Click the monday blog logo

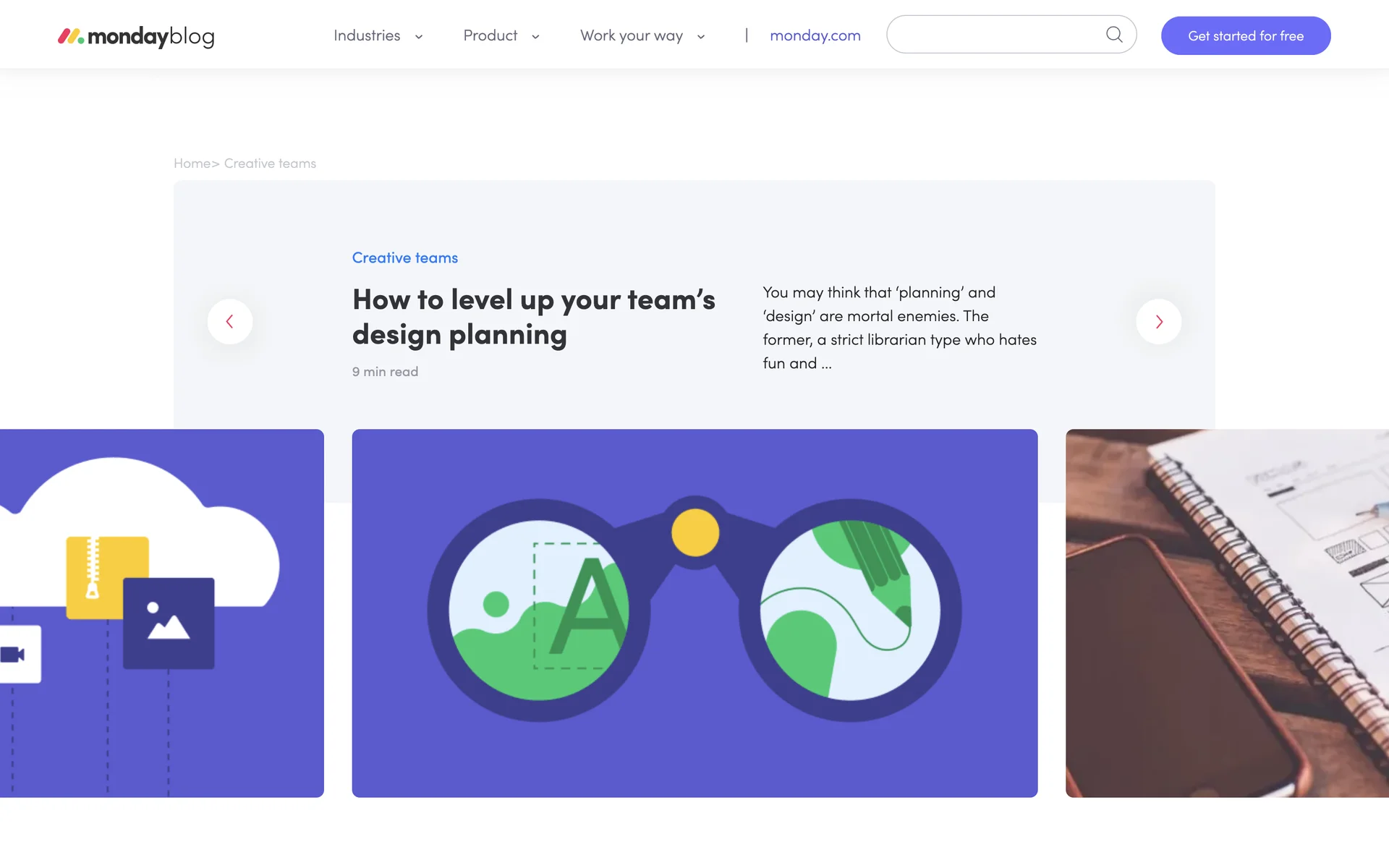(136, 36)
